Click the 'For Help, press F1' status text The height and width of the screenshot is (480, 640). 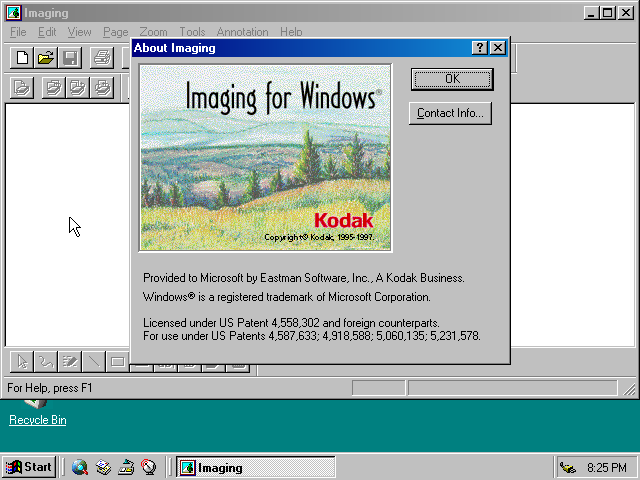50,388
